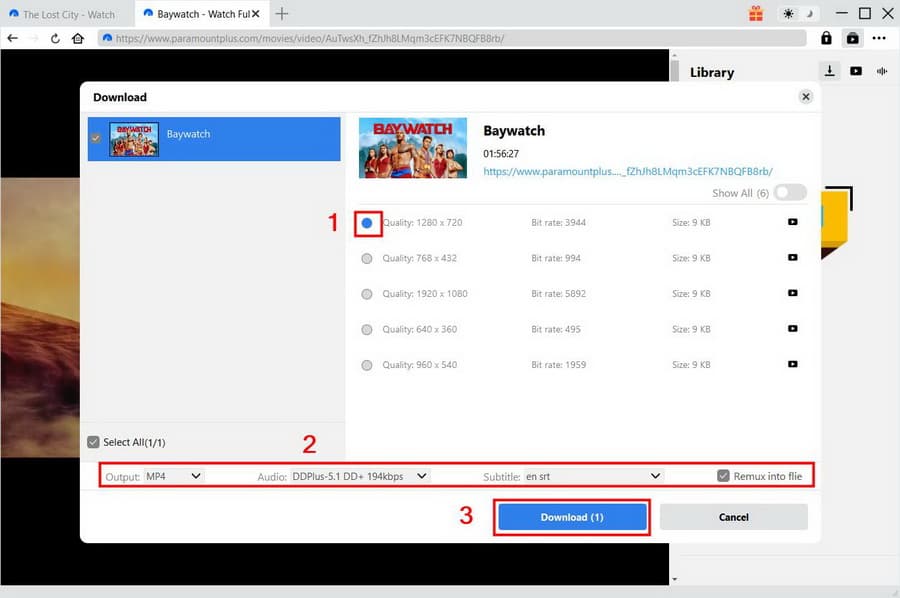Uncheck the Remux into file checkbox

(x=723, y=476)
